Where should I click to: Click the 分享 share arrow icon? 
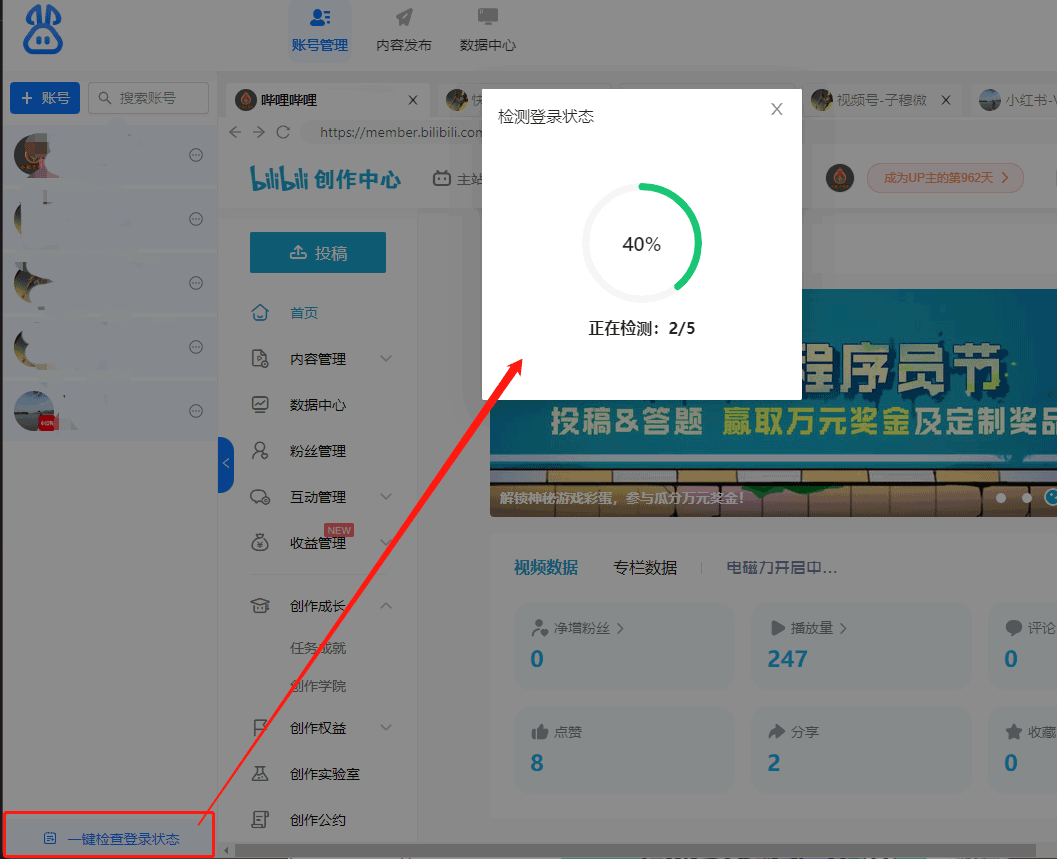[777, 732]
